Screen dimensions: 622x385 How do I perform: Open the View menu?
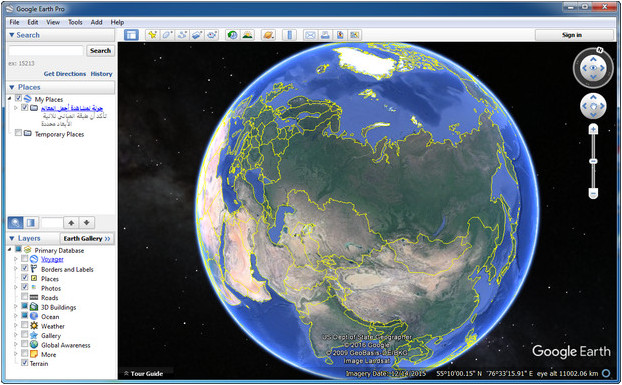[x=53, y=22]
